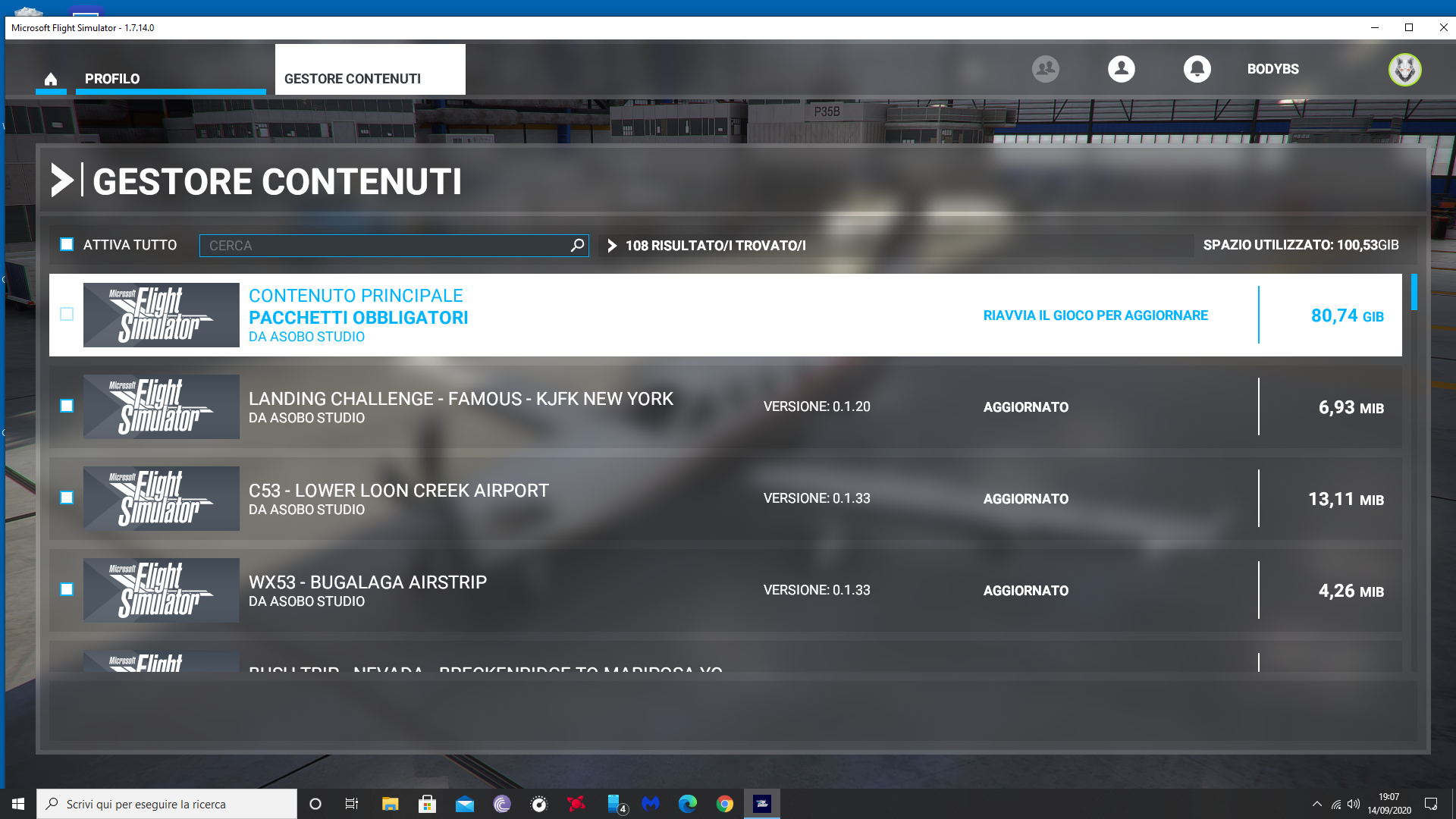Click AGGIORNATO status for C53 airport

(x=1025, y=499)
